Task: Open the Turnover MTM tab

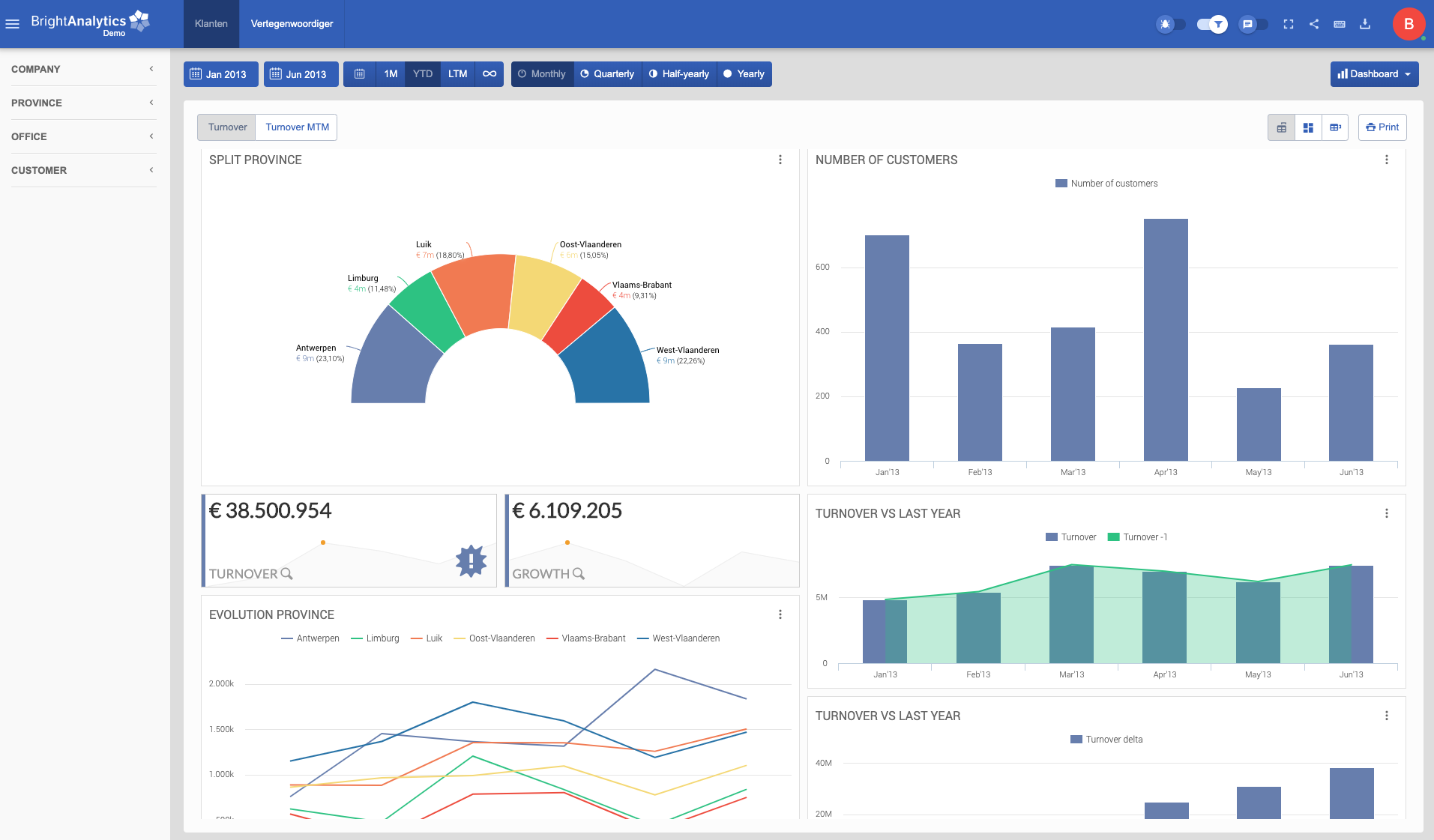Action: pyautogui.click(x=297, y=127)
